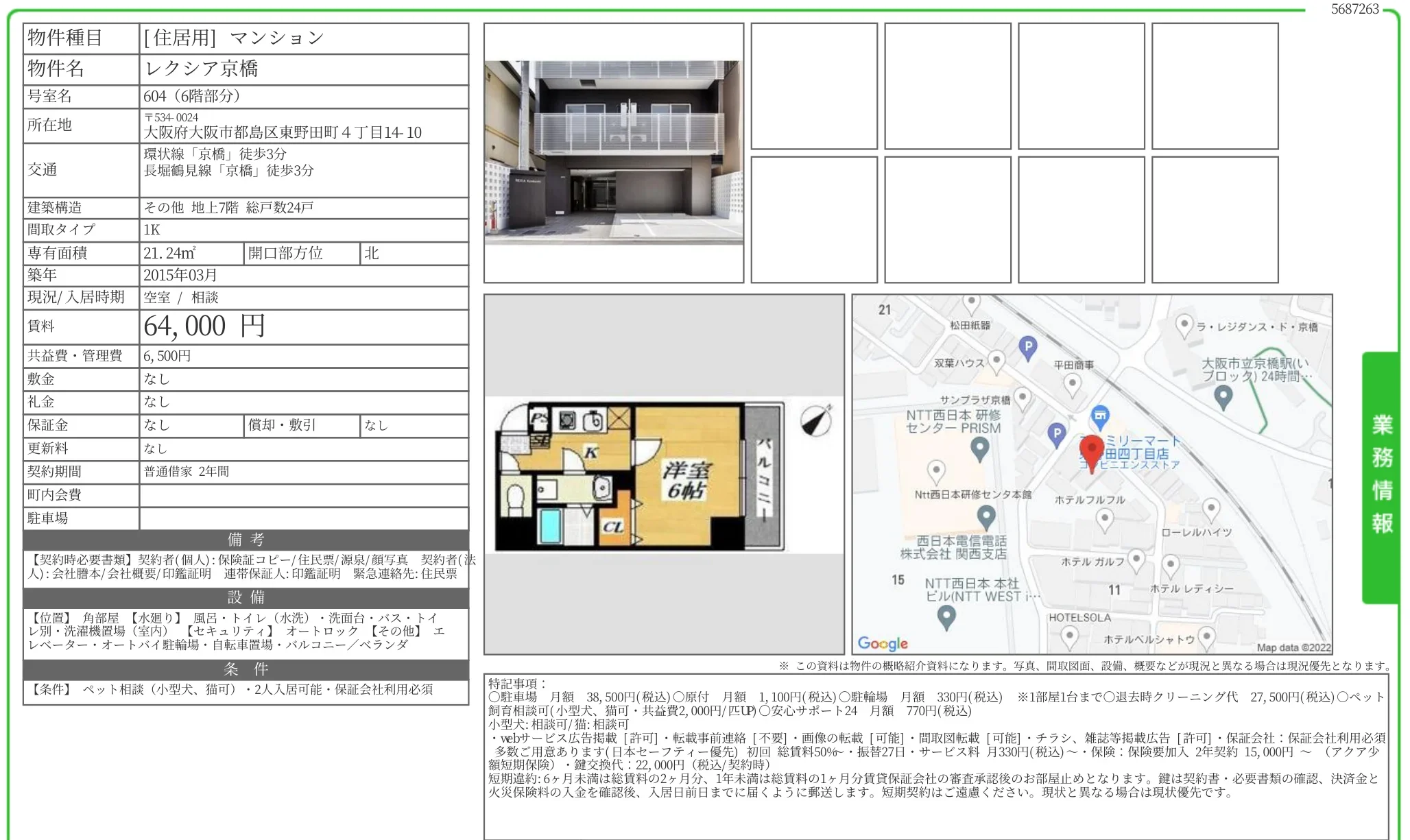Click the blue convenience store marker
This screenshot has width=1410, height=840.
(1100, 416)
